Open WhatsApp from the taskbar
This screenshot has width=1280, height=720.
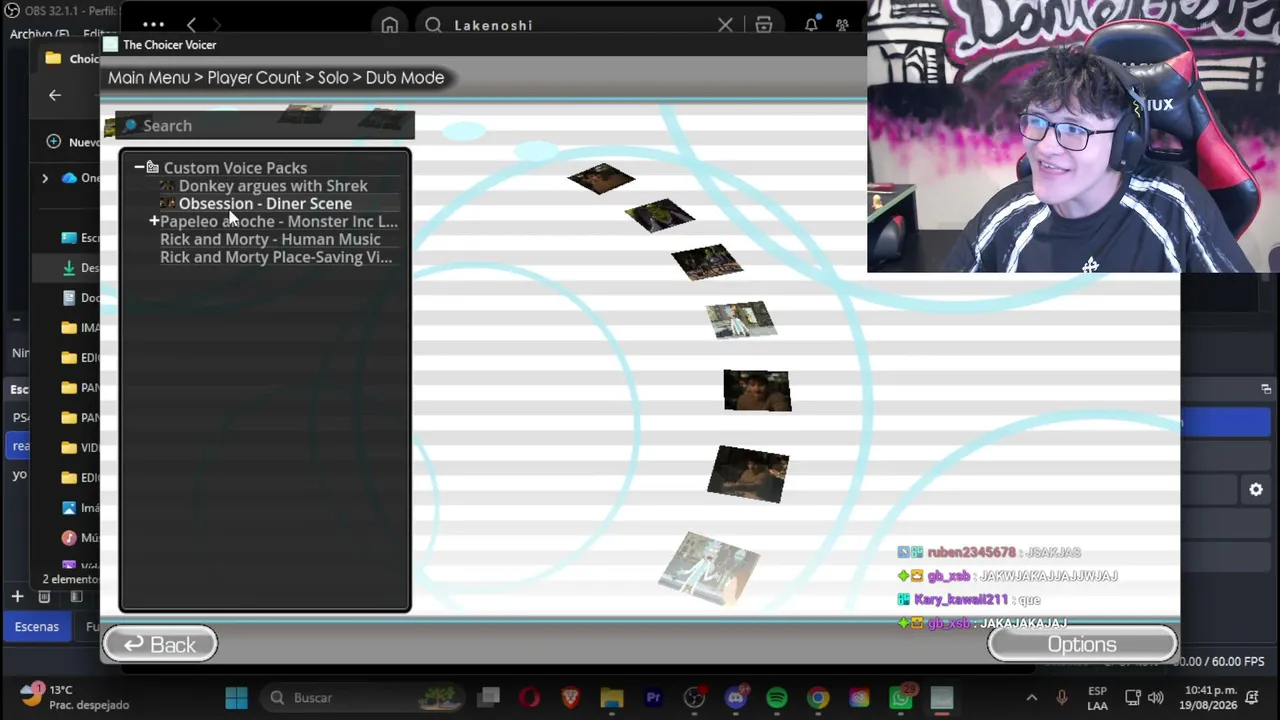coord(901,698)
